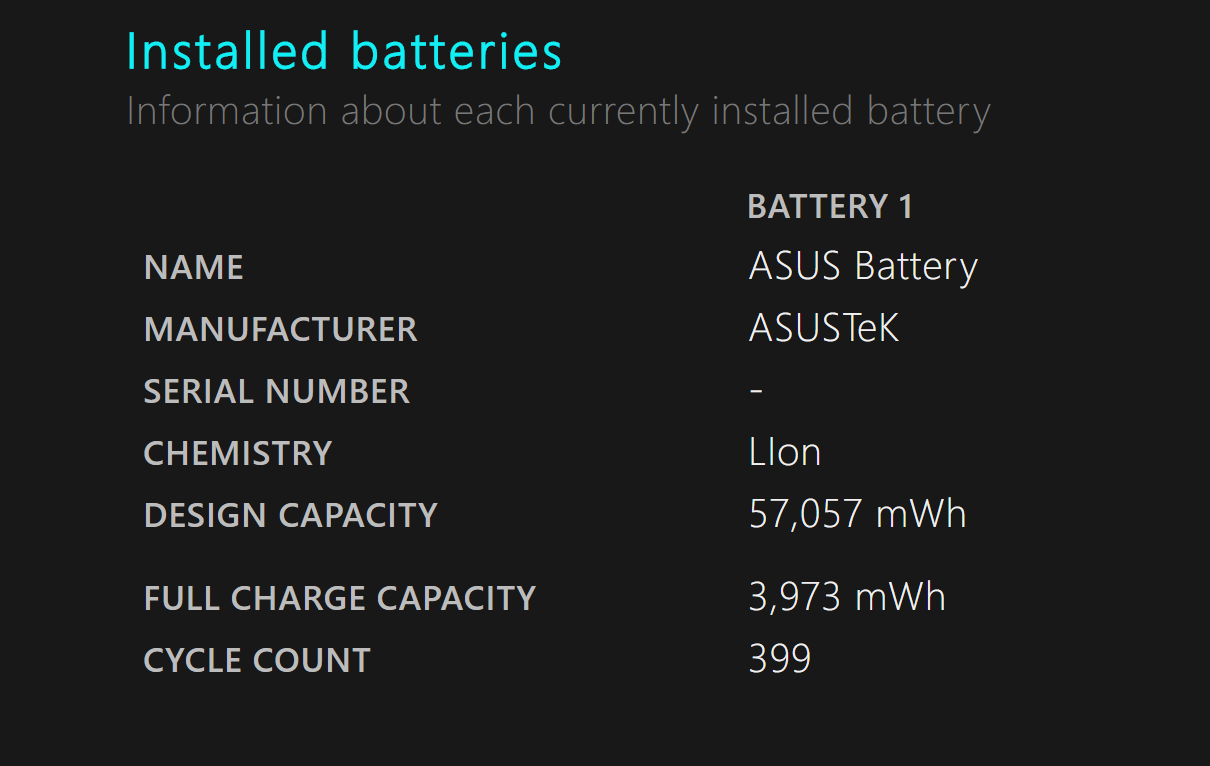Click the NAME row label
The image size is (1210, 766).
(x=194, y=267)
